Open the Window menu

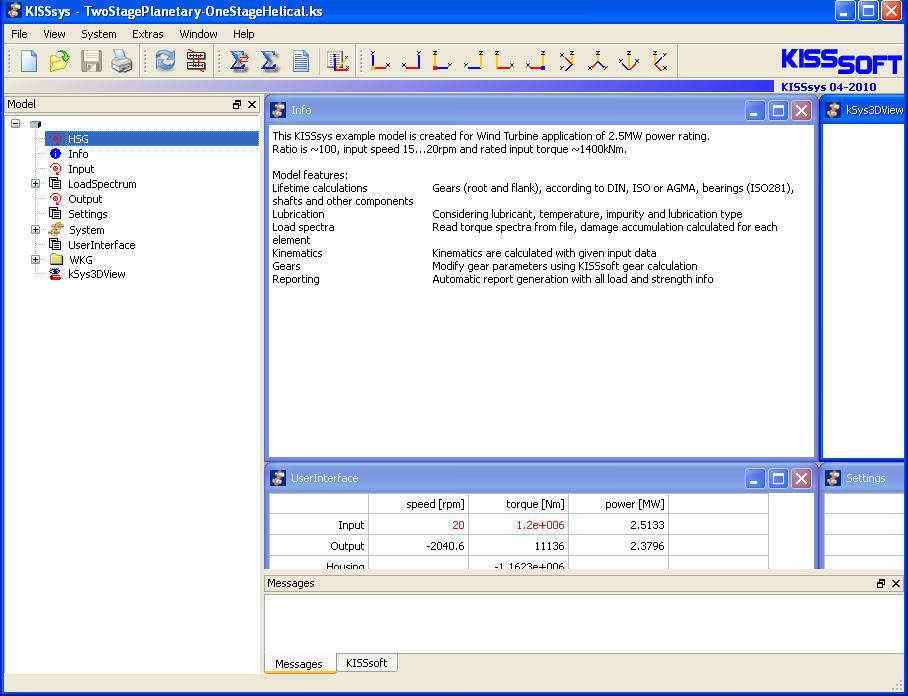click(x=198, y=34)
